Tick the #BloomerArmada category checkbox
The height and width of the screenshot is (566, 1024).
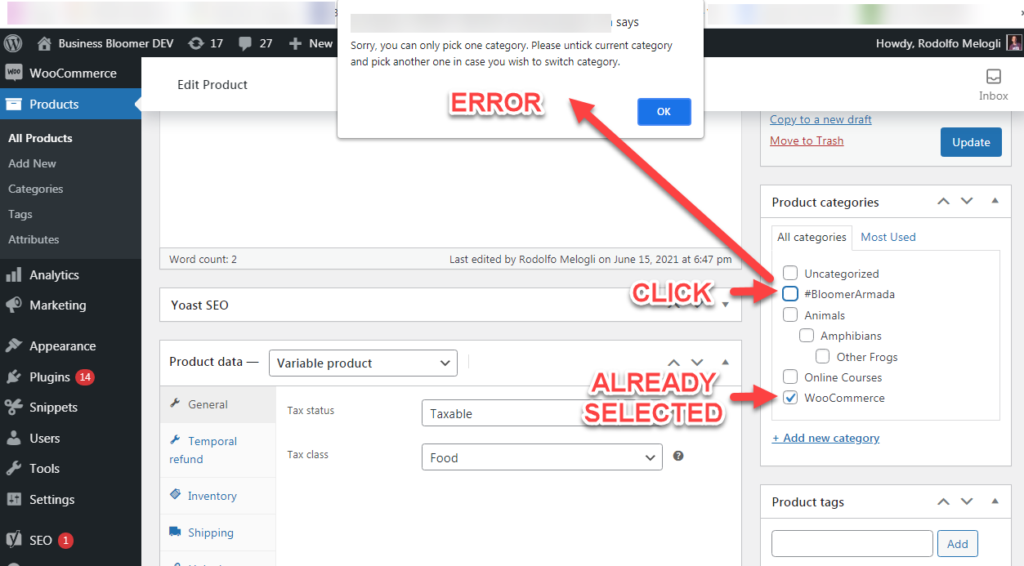[790, 294]
